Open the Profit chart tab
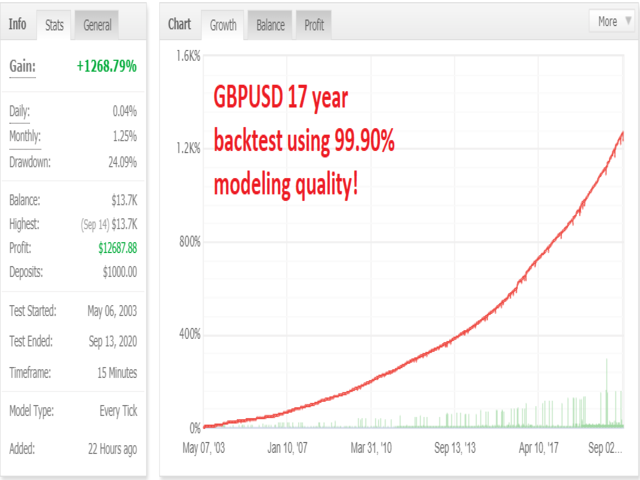640x480 pixels. click(x=314, y=25)
